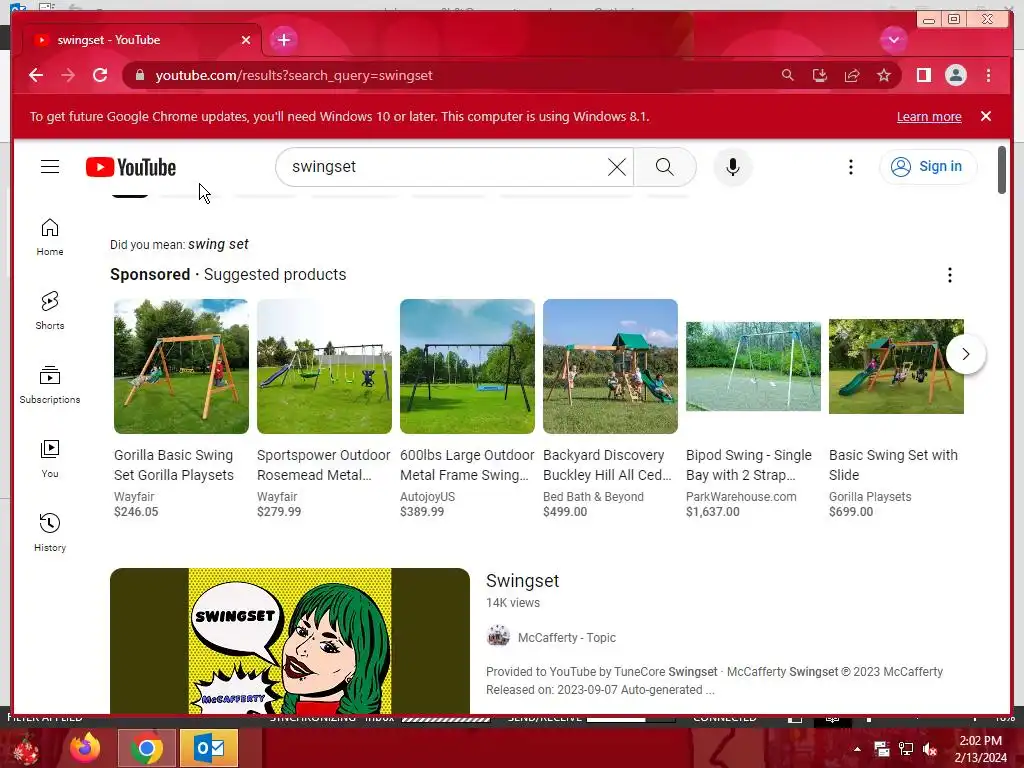Click the page vertical scrollbar thumb
Viewport: 1024px width, 768px height.
coord(1002,170)
